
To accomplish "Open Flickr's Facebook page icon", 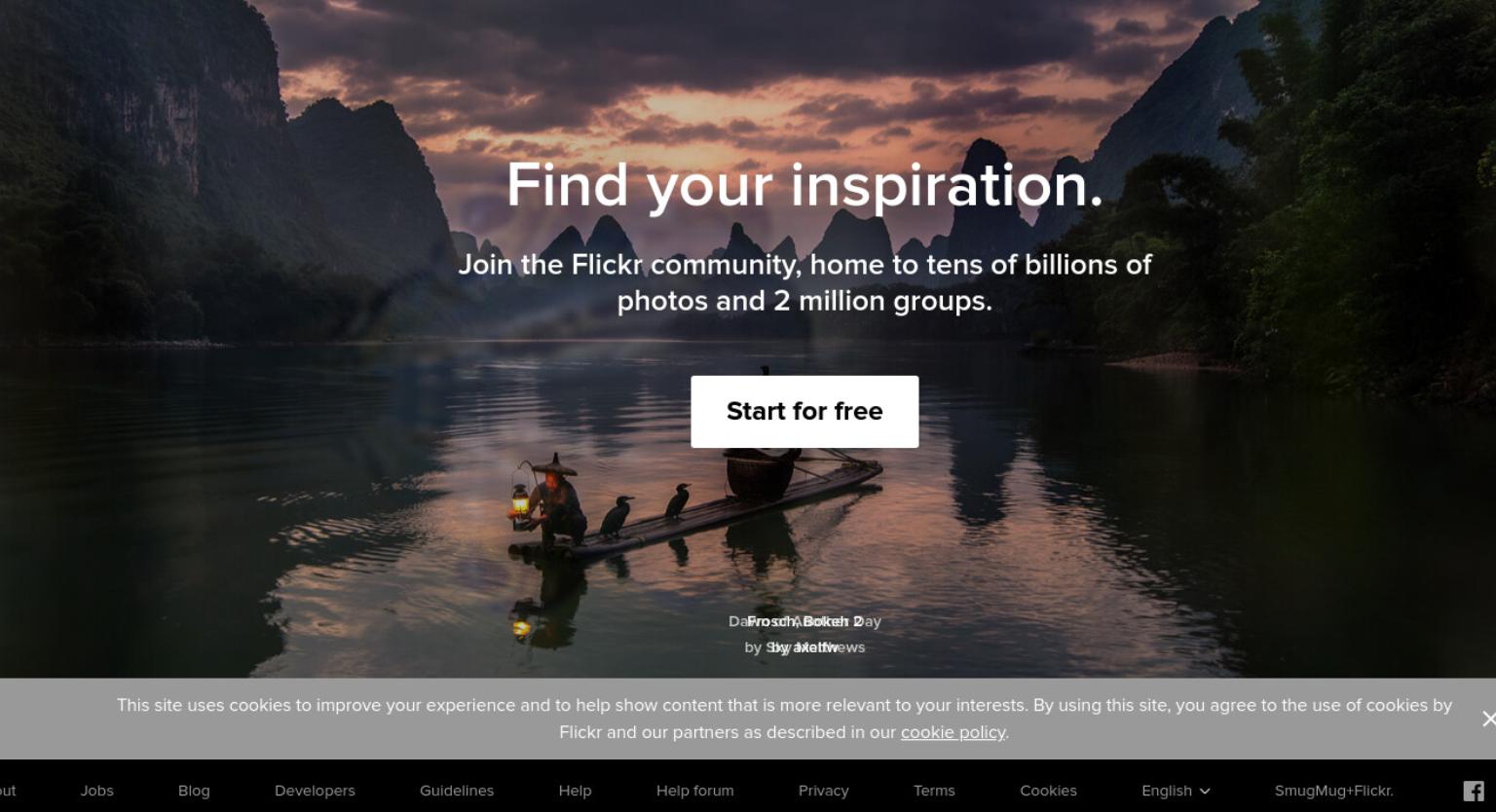I will [x=1474, y=791].
